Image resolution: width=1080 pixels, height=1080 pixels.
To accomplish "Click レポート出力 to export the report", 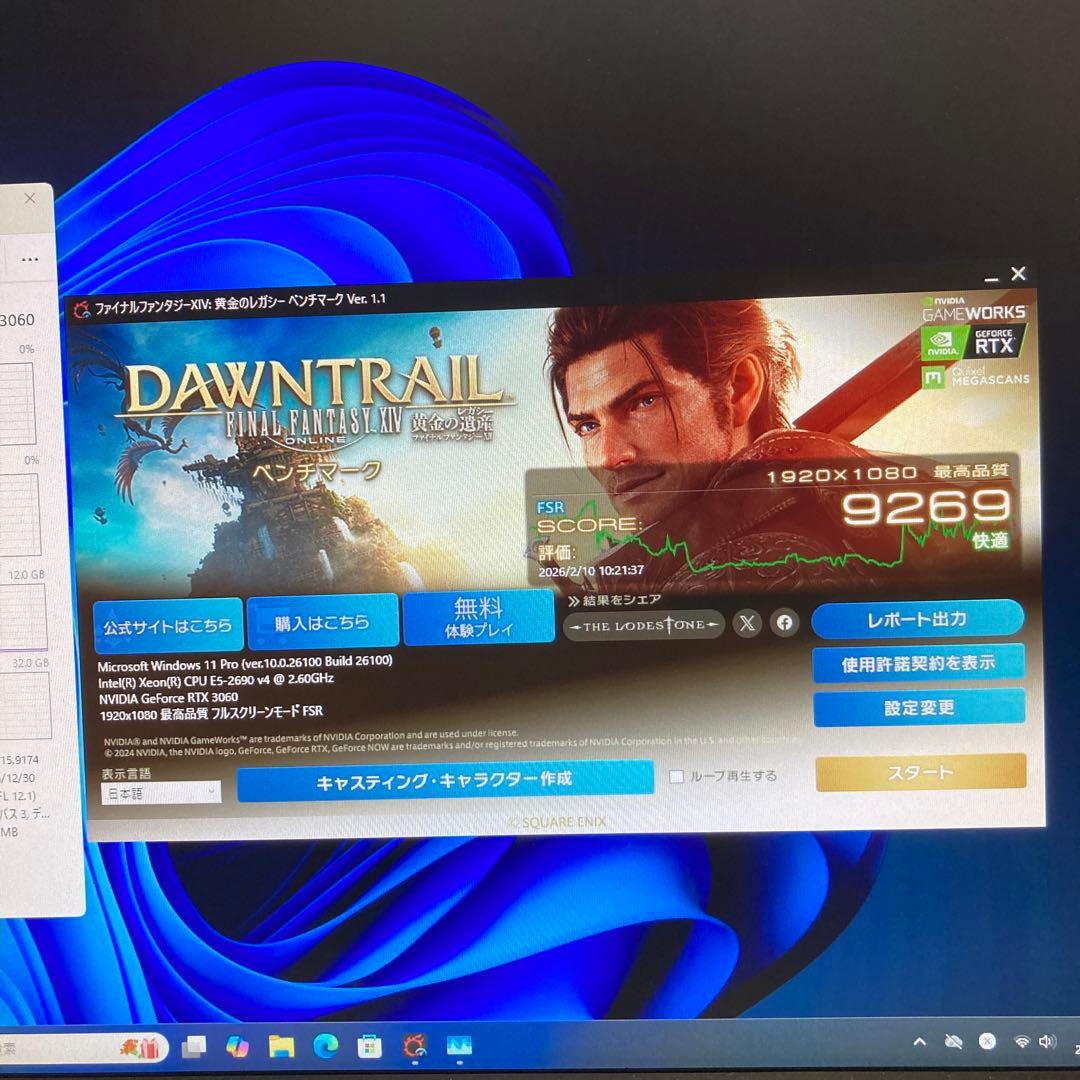I will [x=918, y=619].
